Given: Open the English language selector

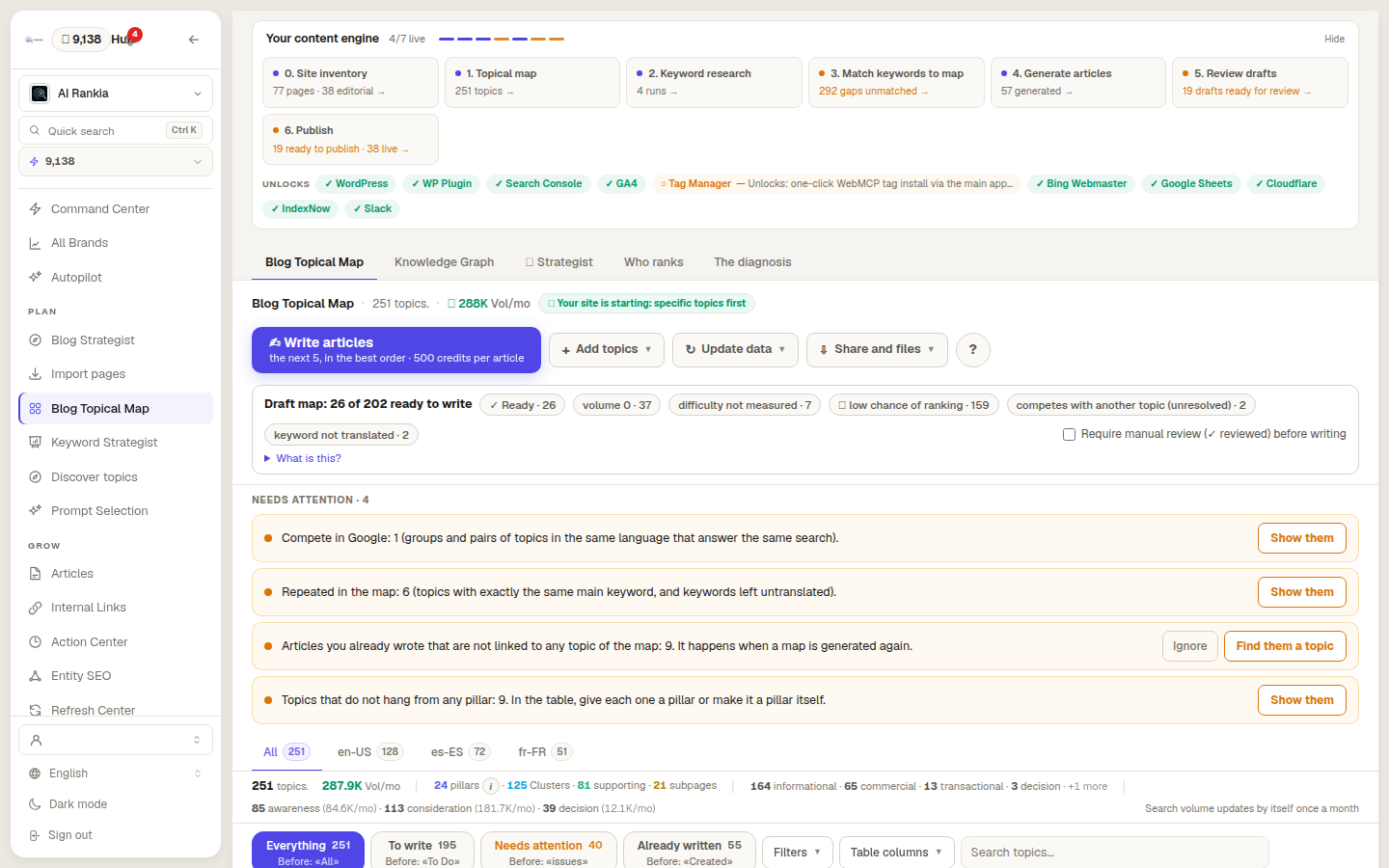Looking at the screenshot, I should (116, 773).
